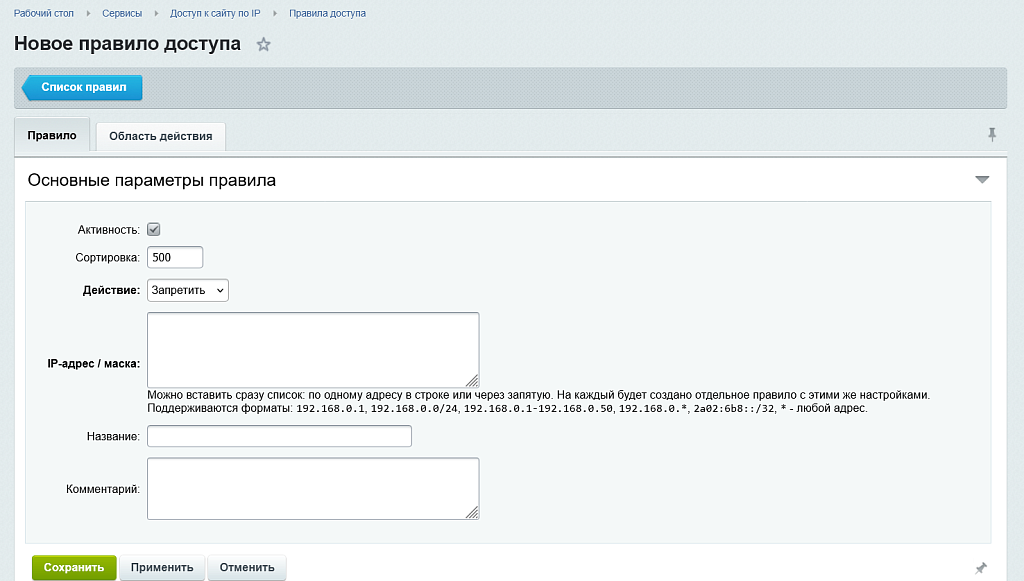Click inside the IP-адрес / маска textarea
The height and width of the screenshot is (581, 1024).
[x=313, y=350]
